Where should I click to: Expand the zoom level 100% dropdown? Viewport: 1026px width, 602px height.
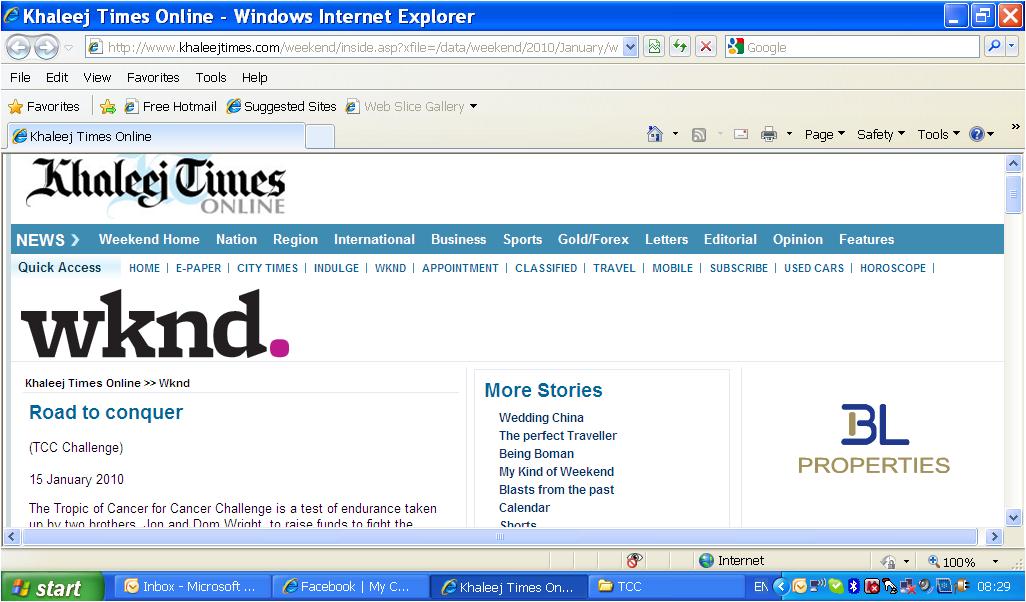(995, 562)
